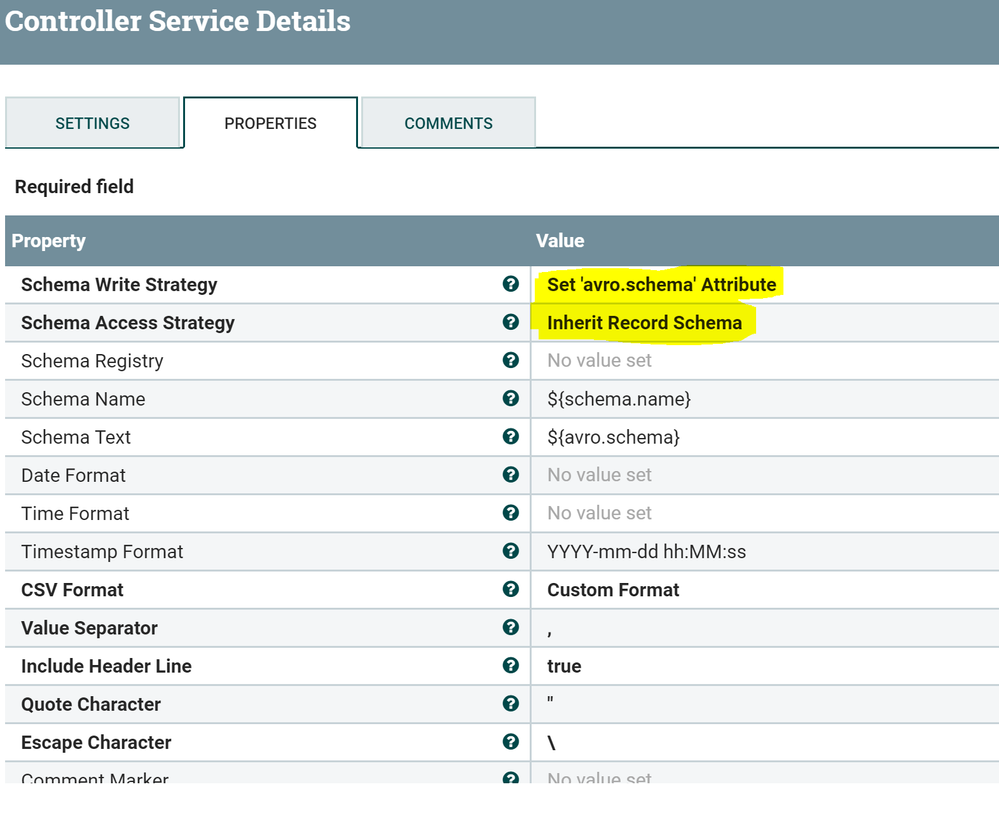Click help icon beside CSV Format
The height and width of the screenshot is (813, 999).
[x=511, y=589]
